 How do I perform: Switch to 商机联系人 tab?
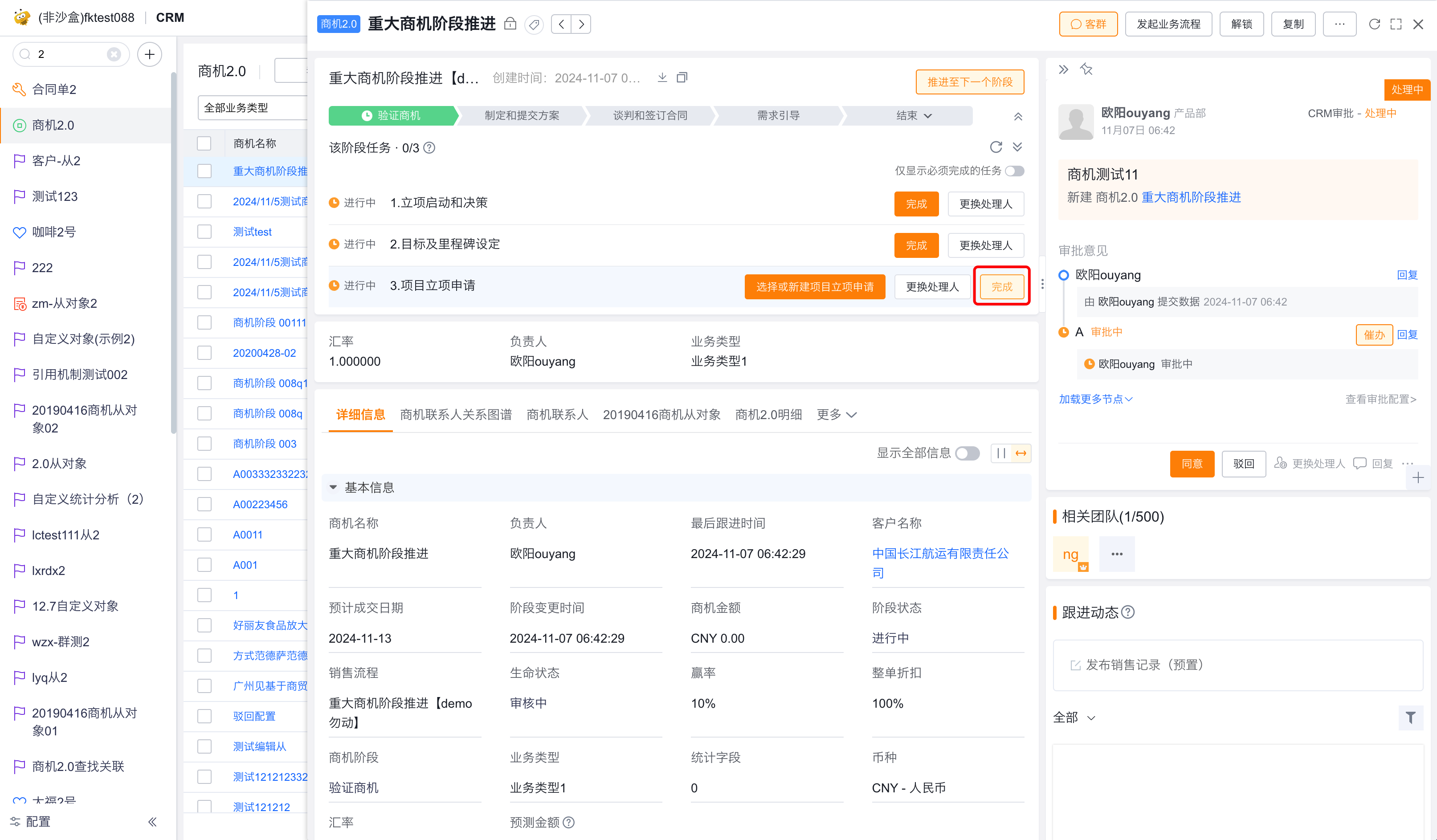tap(557, 415)
